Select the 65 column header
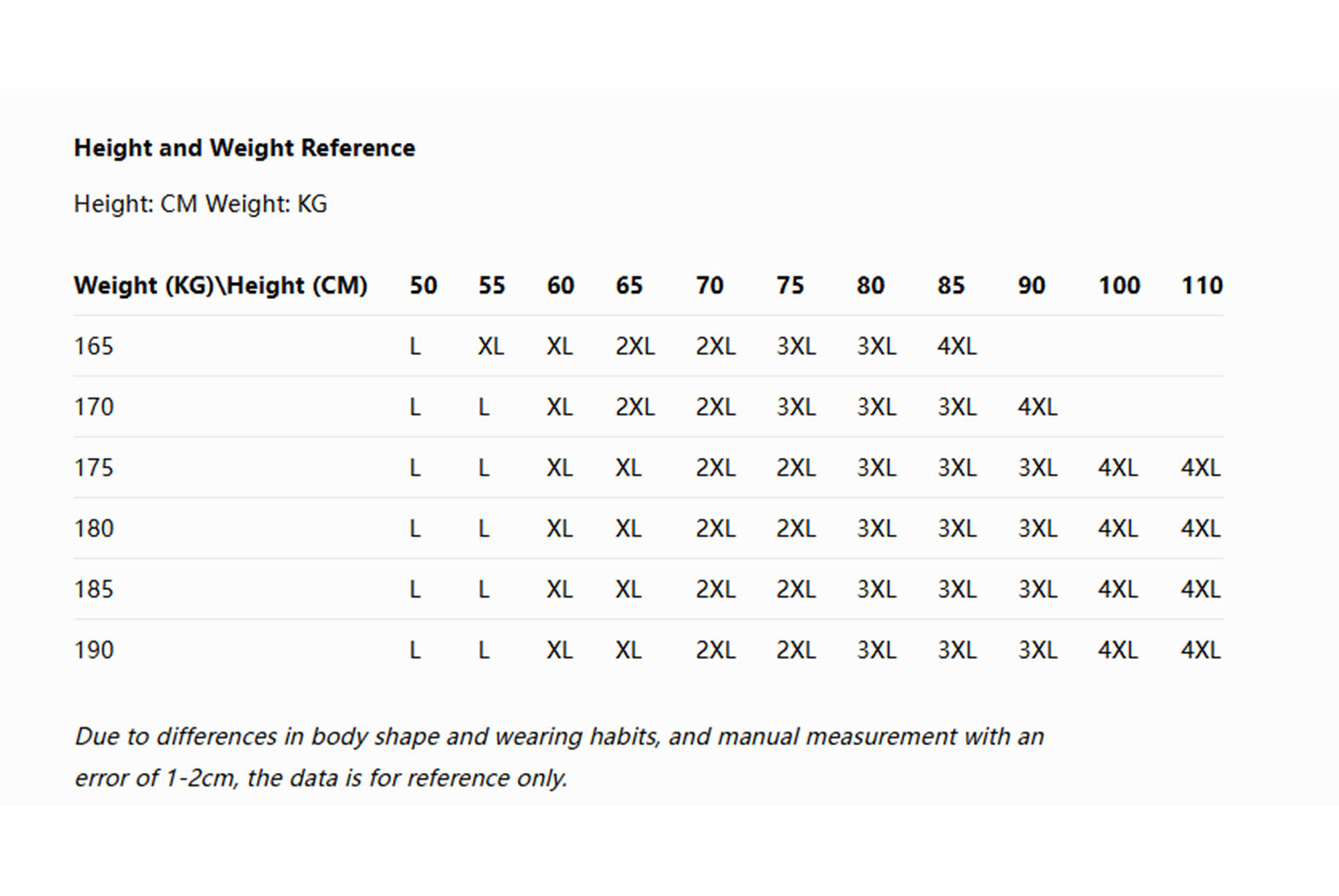 (629, 285)
